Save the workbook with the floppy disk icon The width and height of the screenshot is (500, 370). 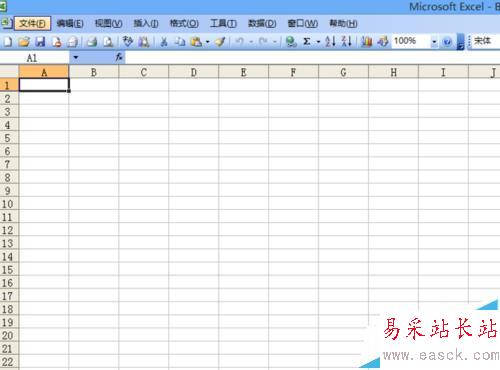click(40, 42)
